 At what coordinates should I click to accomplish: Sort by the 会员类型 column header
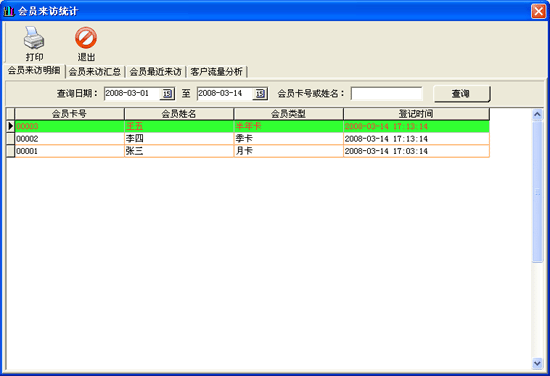pyautogui.click(x=288, y=114)
